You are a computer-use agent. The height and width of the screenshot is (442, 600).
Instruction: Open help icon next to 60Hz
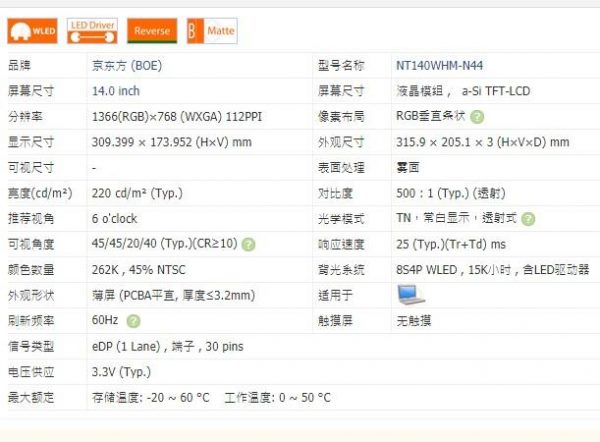click(x=133, y=321)
